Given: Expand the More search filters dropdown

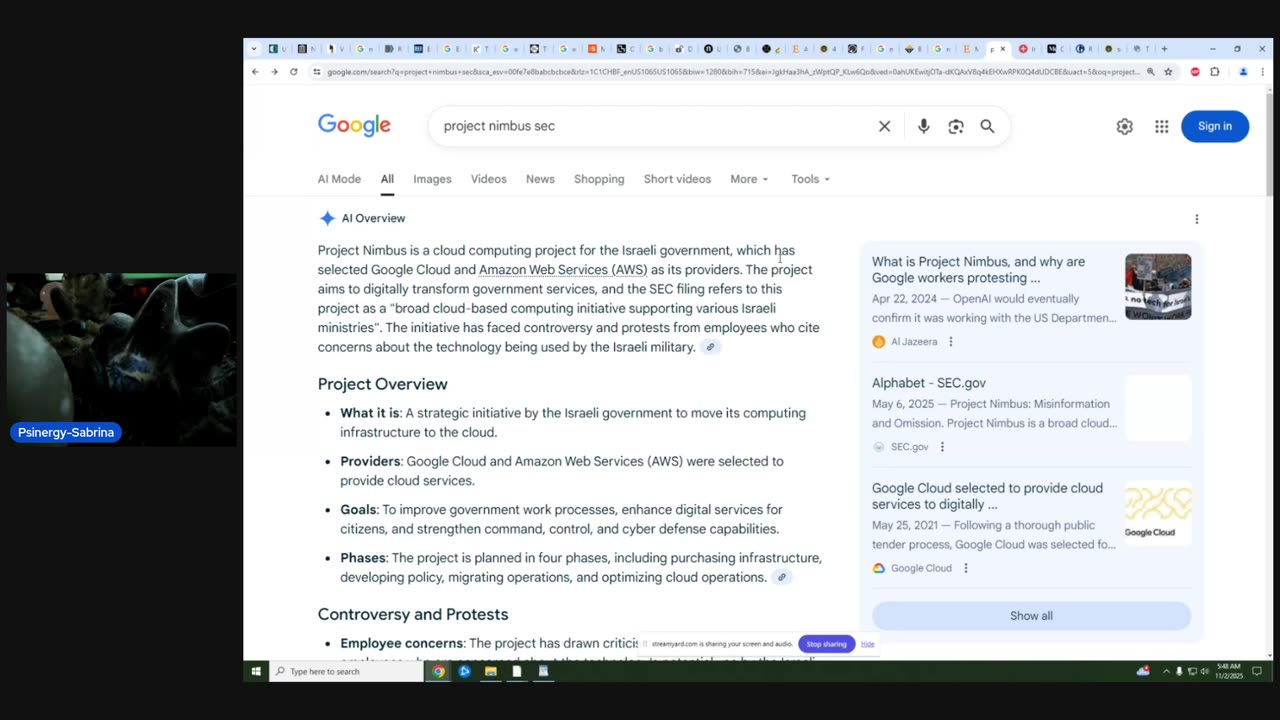Looking at the screenshot, I should click(749, 179).
